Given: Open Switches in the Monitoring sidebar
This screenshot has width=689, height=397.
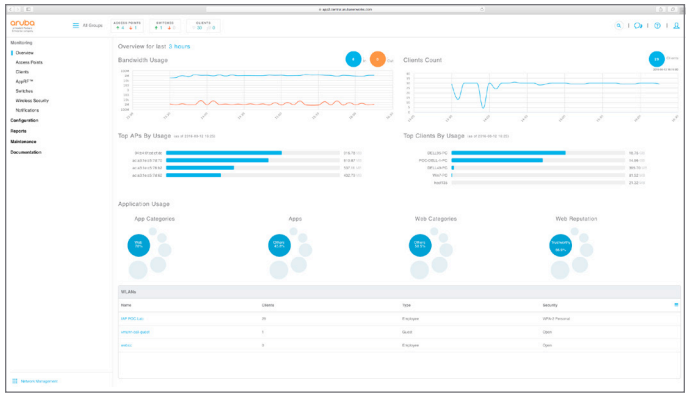Looking at the screenshot, I should pyautogui.click(x=24, y=91).
